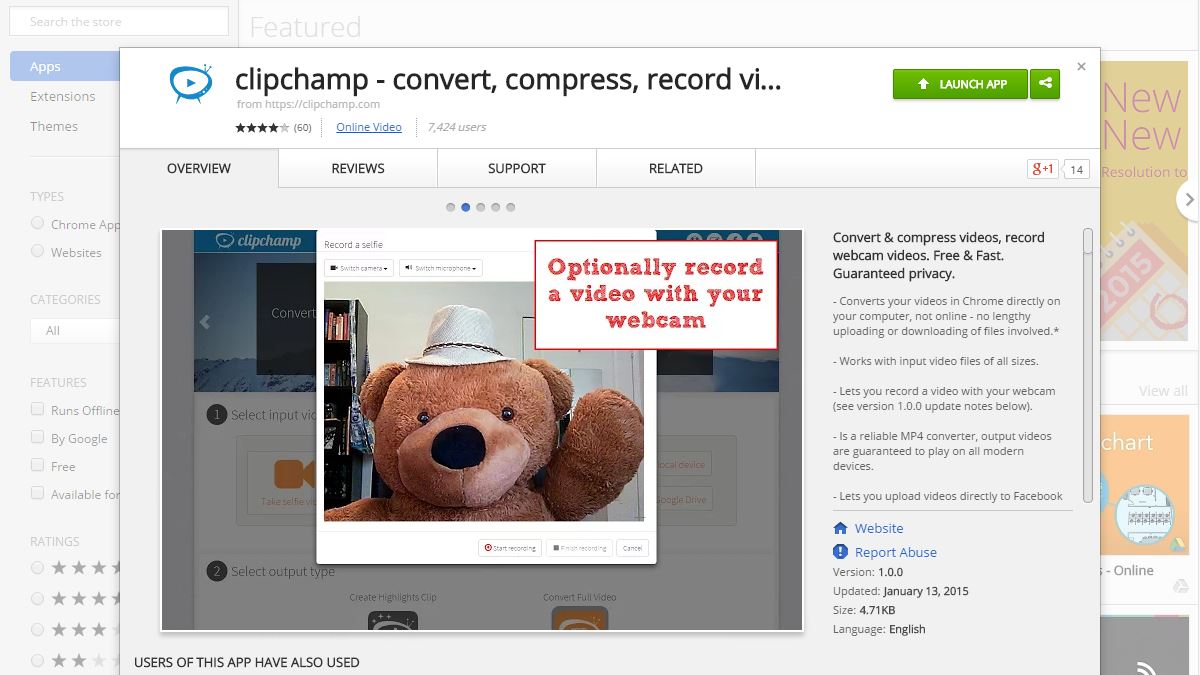1200x675 pixels.
Task: Select the first screenshot pagination dot
Action: pos(451,207)
